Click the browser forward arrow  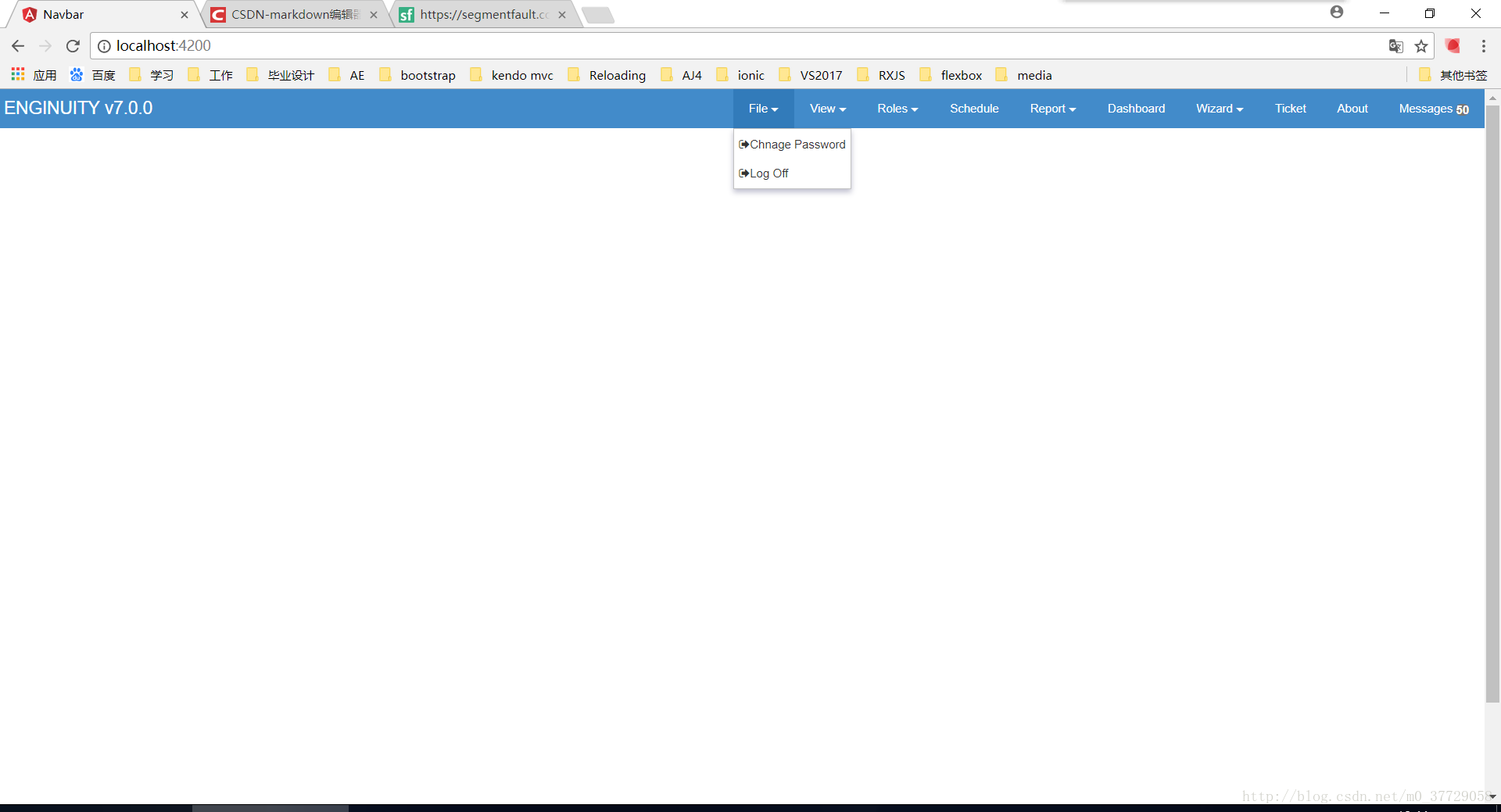pyautogui.click(x=45, y=46)
